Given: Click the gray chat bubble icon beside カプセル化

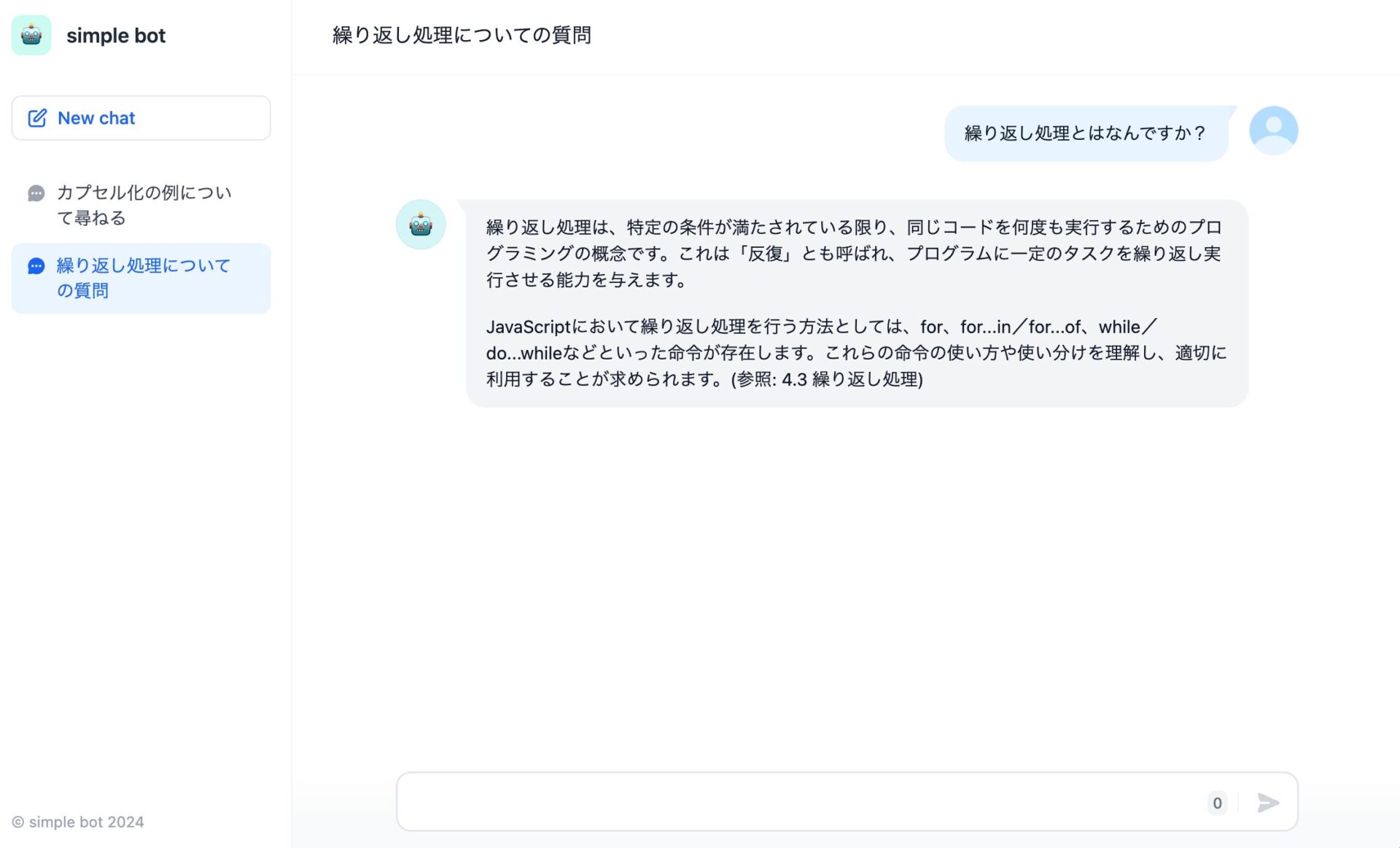Looking at the screenshot, I should click(36, 193).
